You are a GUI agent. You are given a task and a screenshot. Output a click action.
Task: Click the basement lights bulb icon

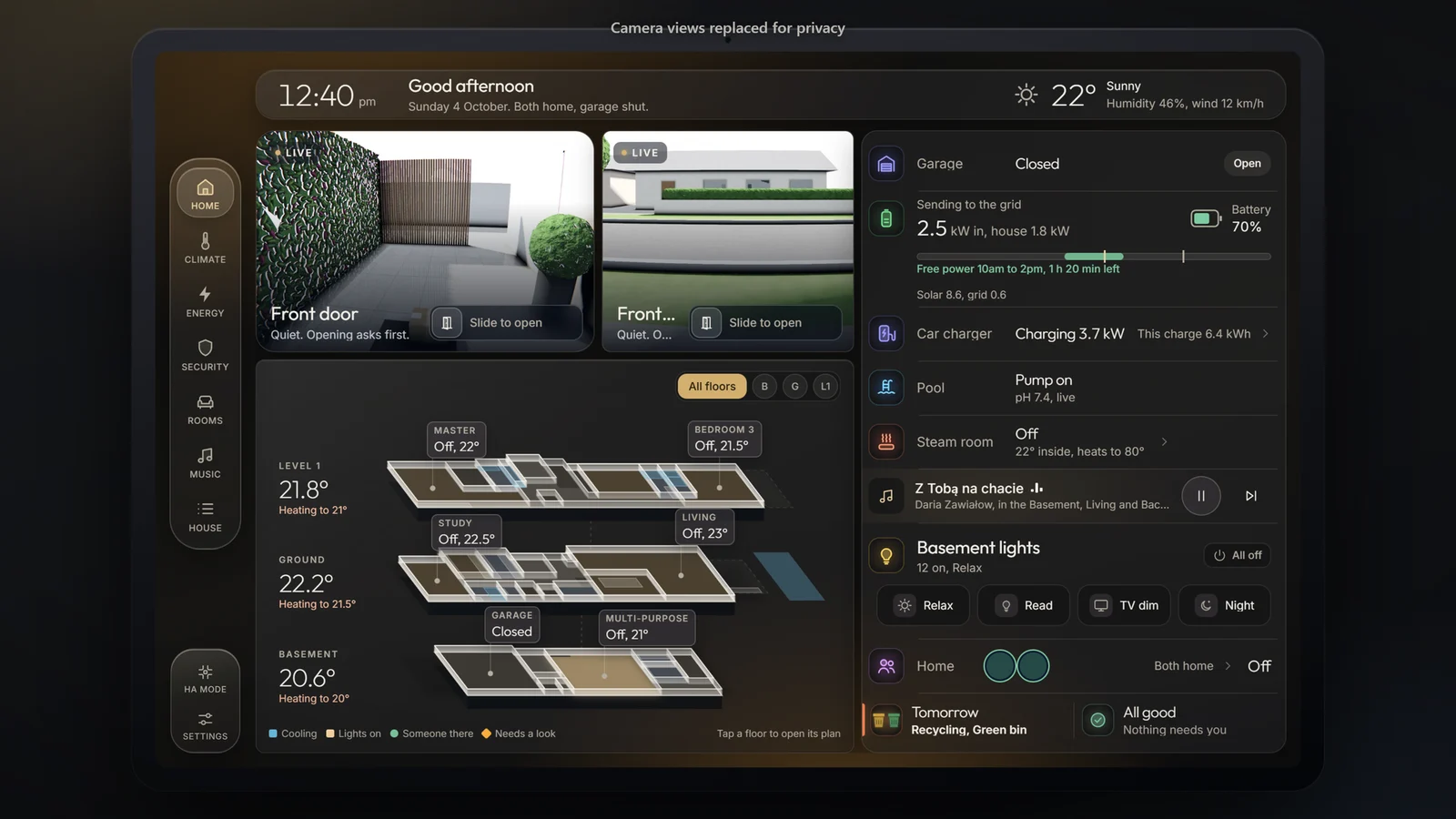pyautogui.click(x=886, y=556)
